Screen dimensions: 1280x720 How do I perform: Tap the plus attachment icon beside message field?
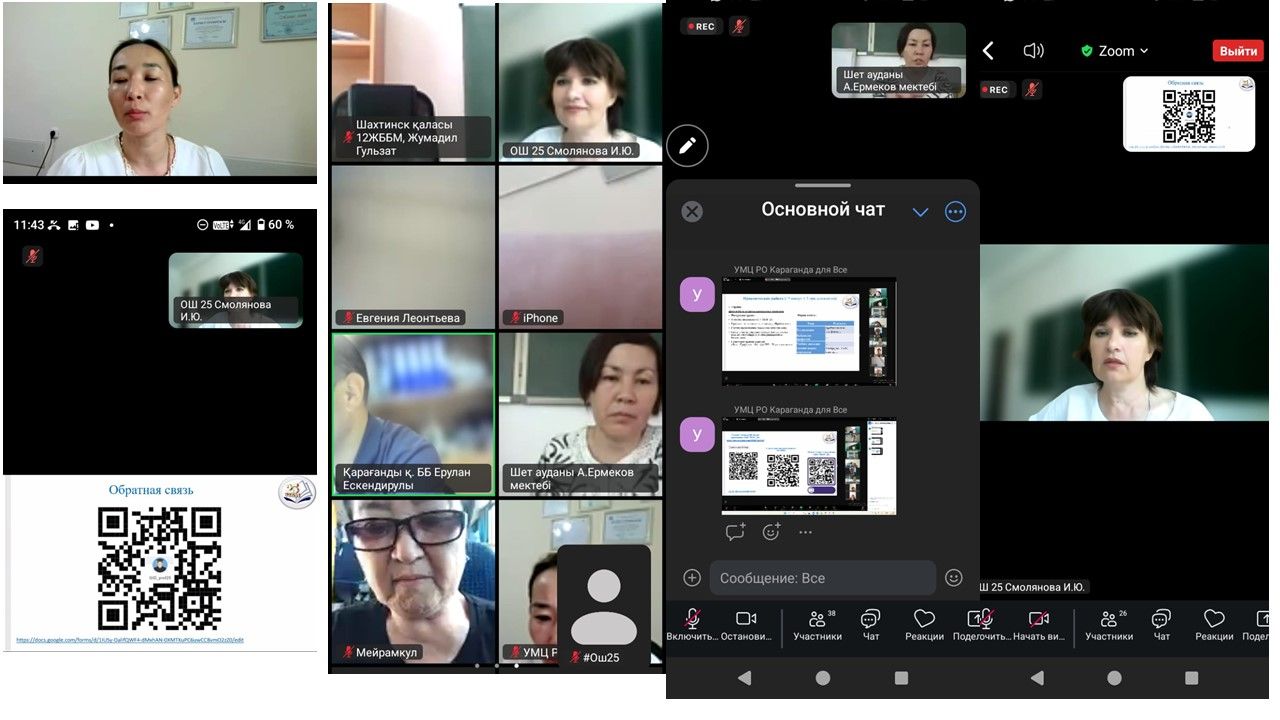tap(692, 578)
